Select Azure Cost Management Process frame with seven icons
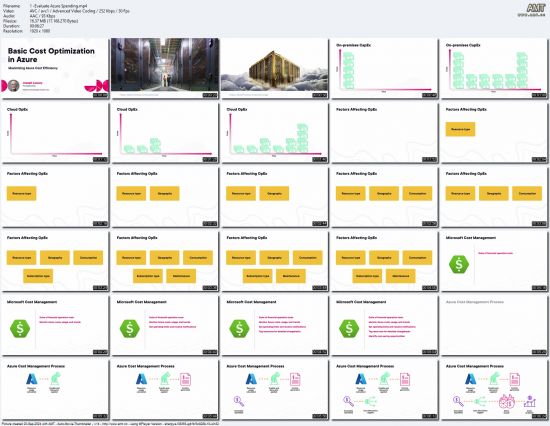The image size is (550, 426). 495,390
